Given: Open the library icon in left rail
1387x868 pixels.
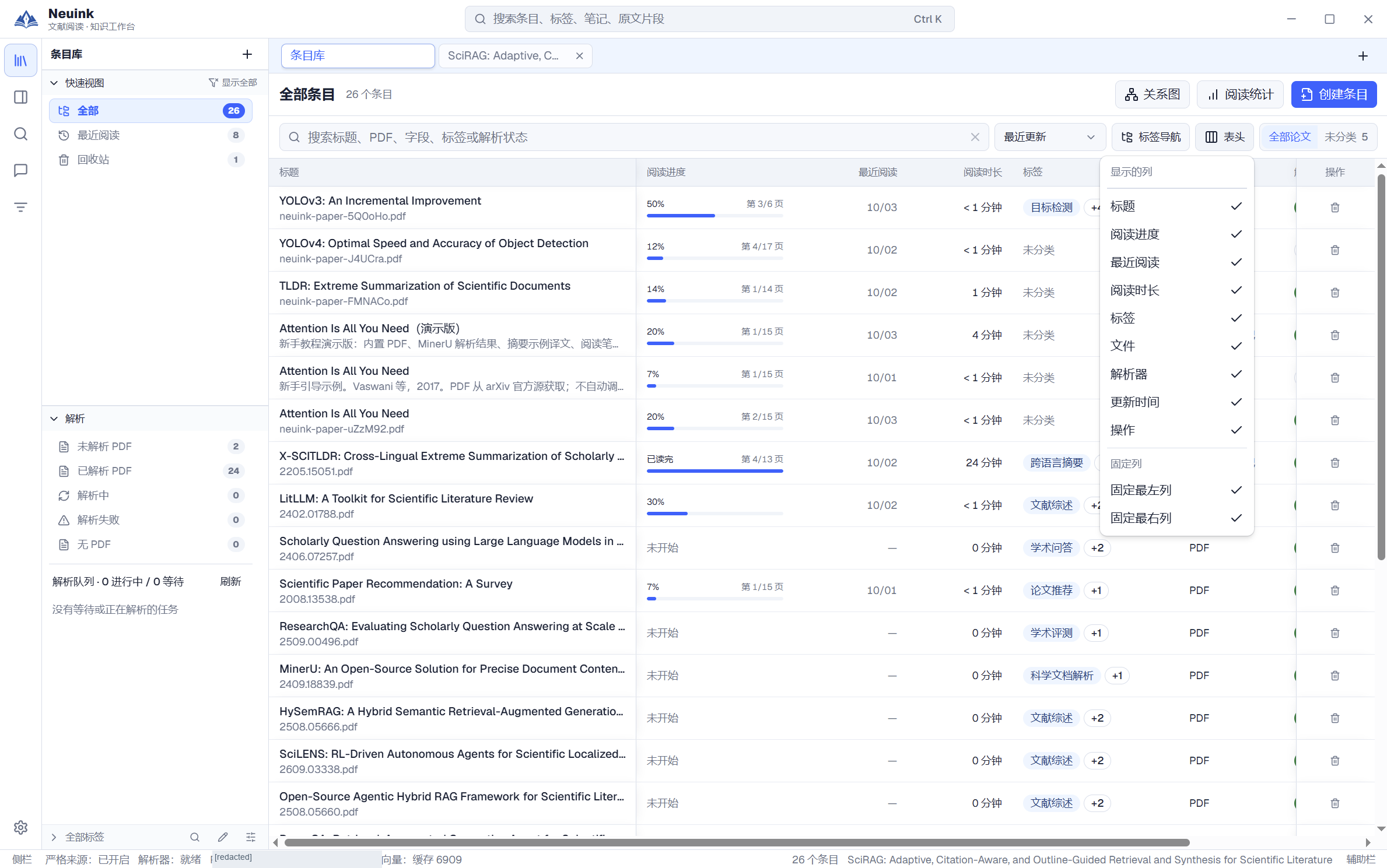Looking at the screenshot, I should click(20, 60).
